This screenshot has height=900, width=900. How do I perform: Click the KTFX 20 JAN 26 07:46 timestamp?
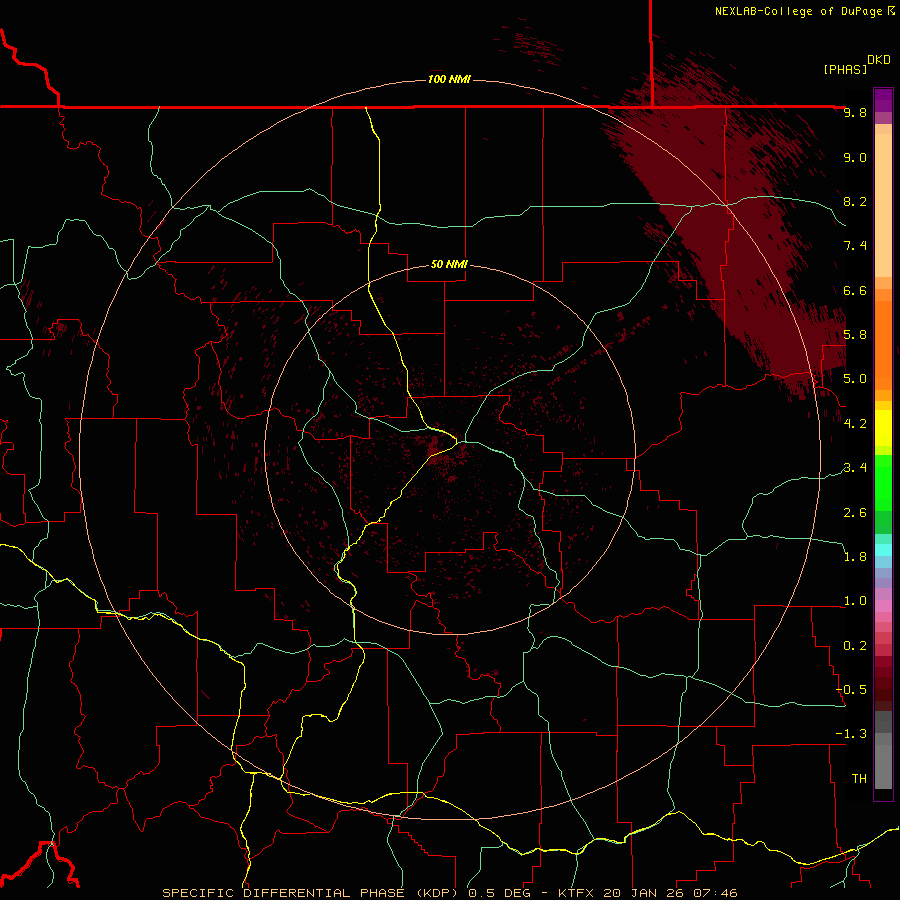click(x=647, y=893)
